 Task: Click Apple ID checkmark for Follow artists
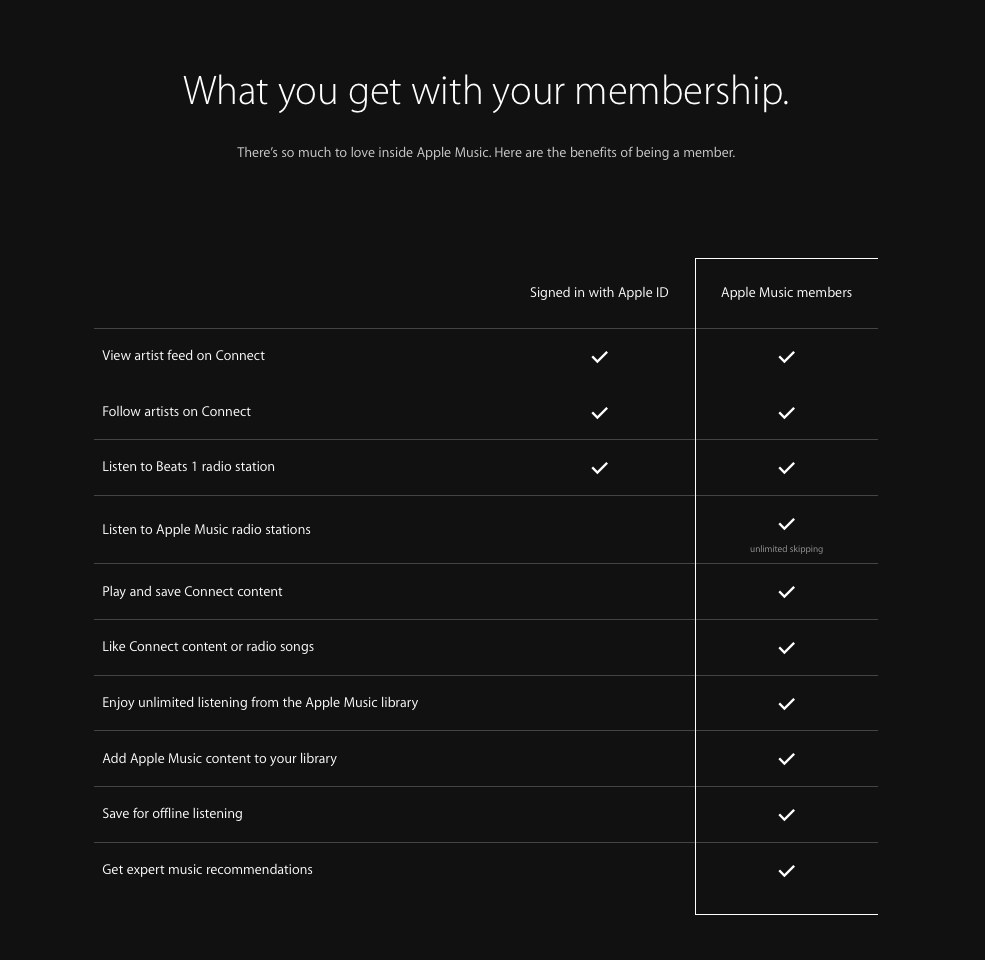[599, 413]
